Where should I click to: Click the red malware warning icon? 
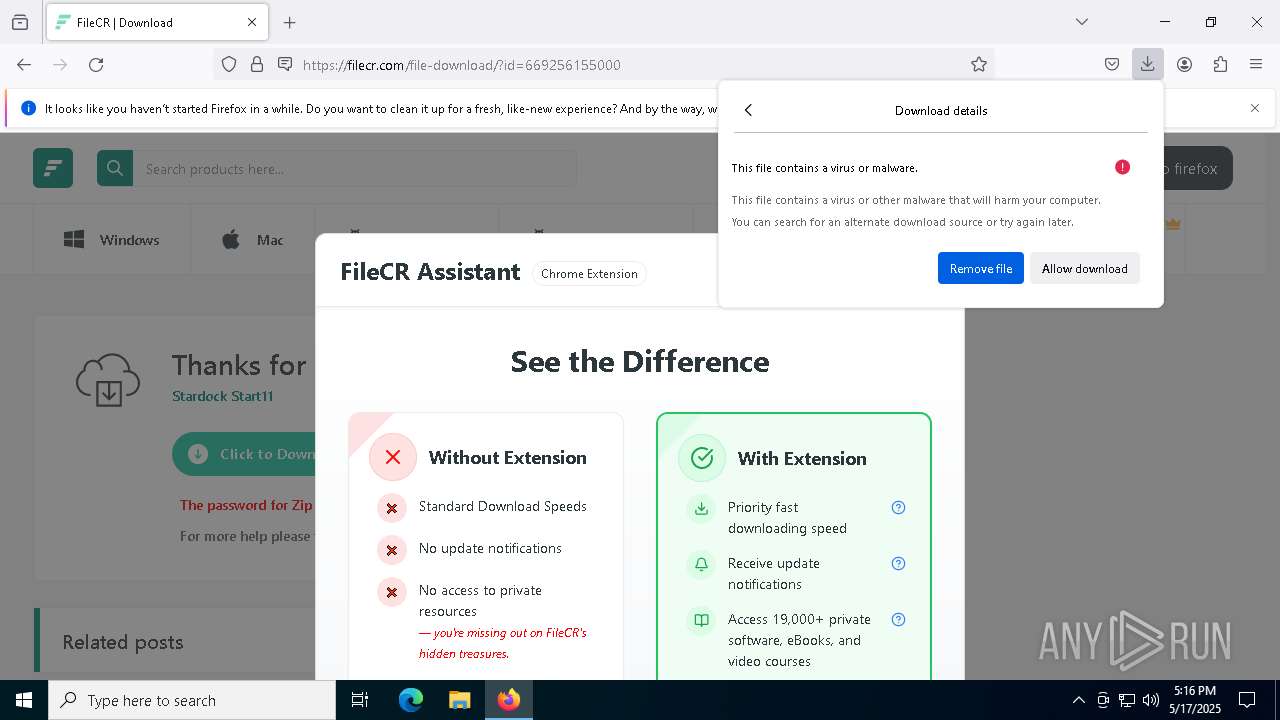[1122, 167]
